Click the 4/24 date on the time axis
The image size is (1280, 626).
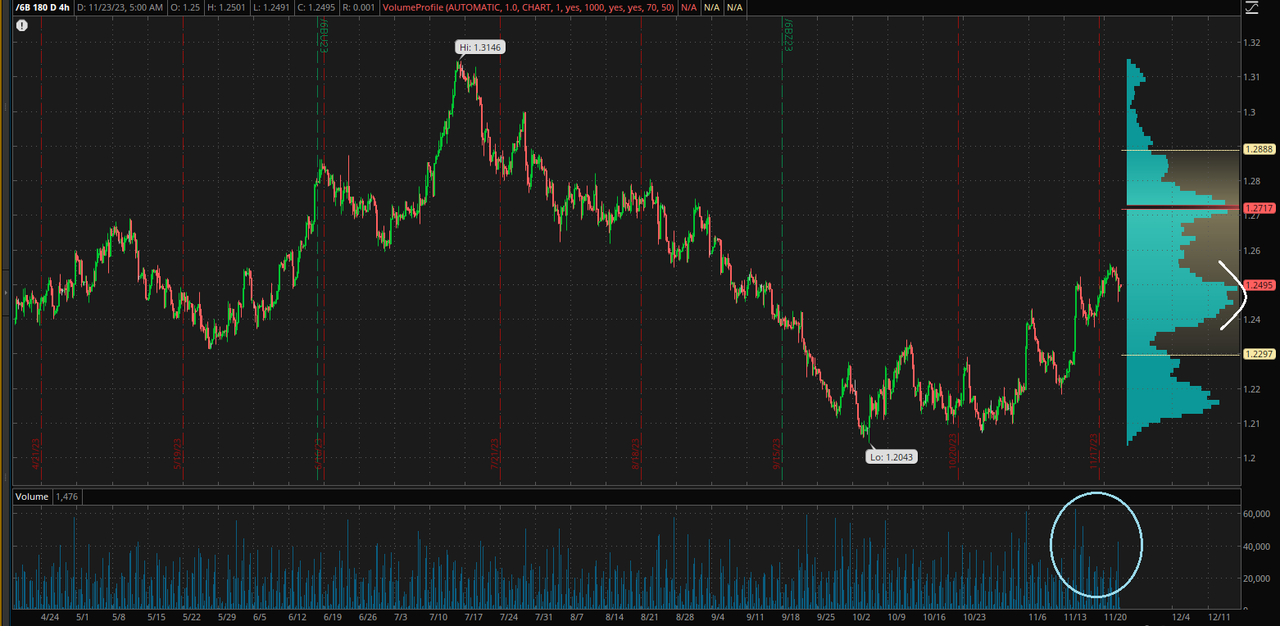(x=50, y=617)
